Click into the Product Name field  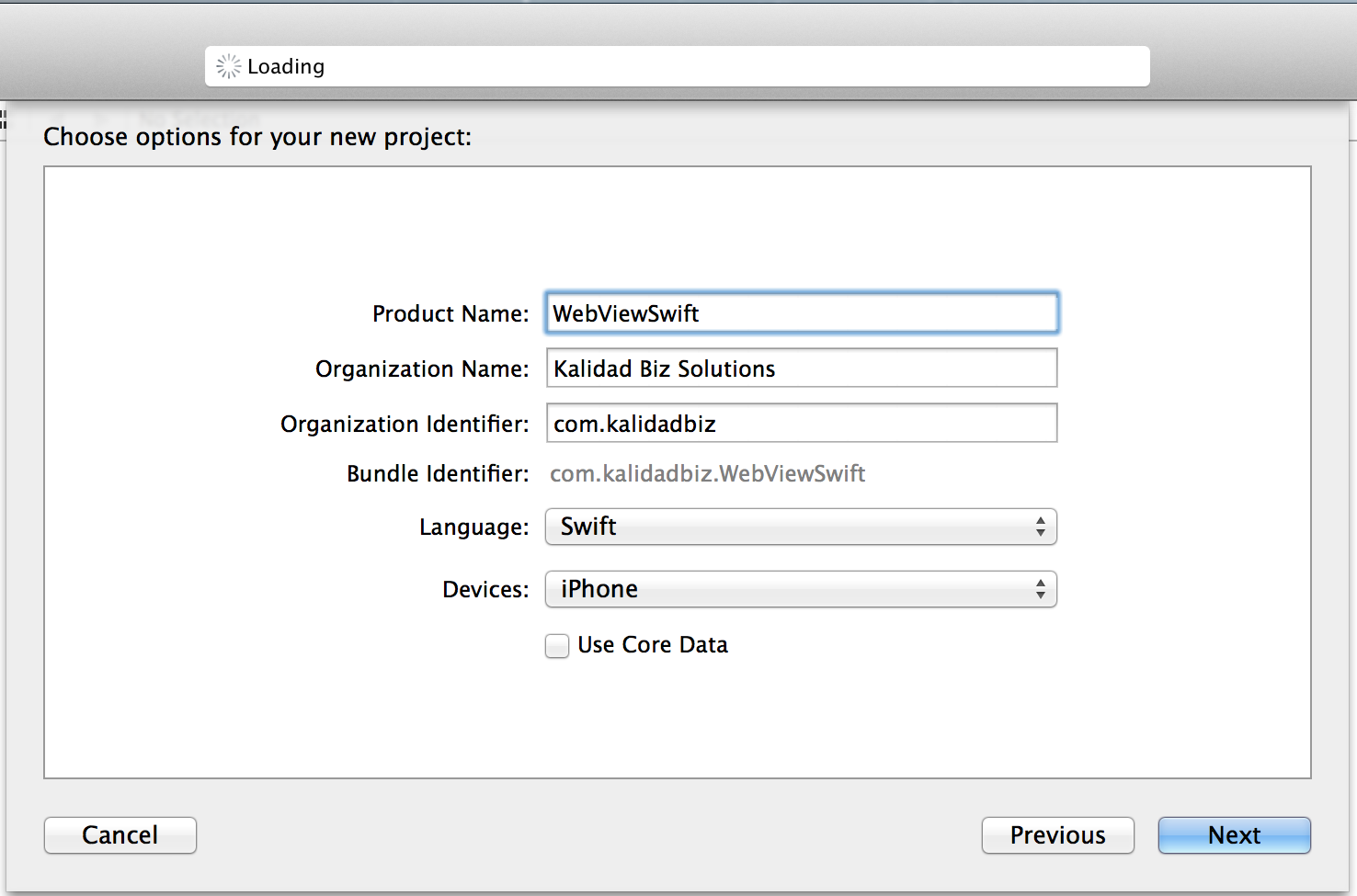[x=801, y=313]
